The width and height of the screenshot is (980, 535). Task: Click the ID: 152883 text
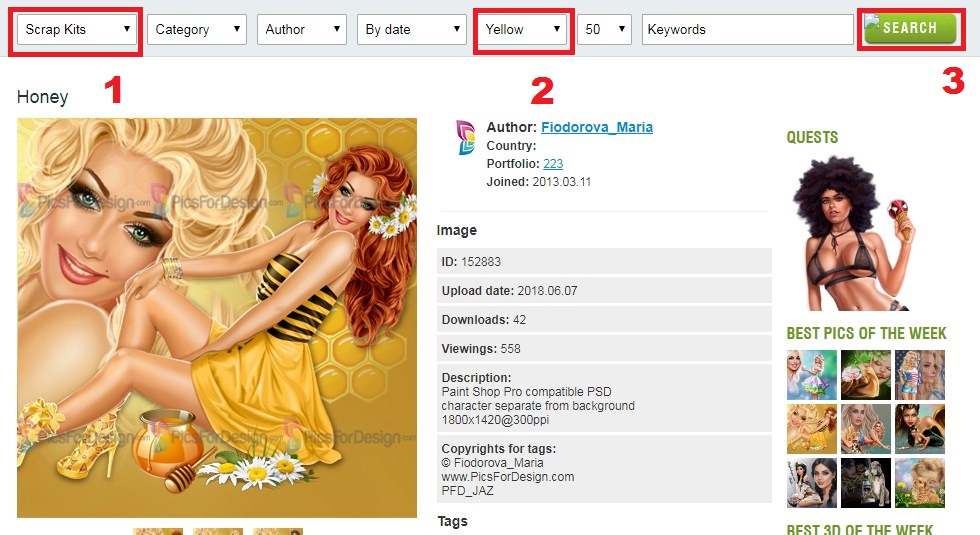pos(471,262)
